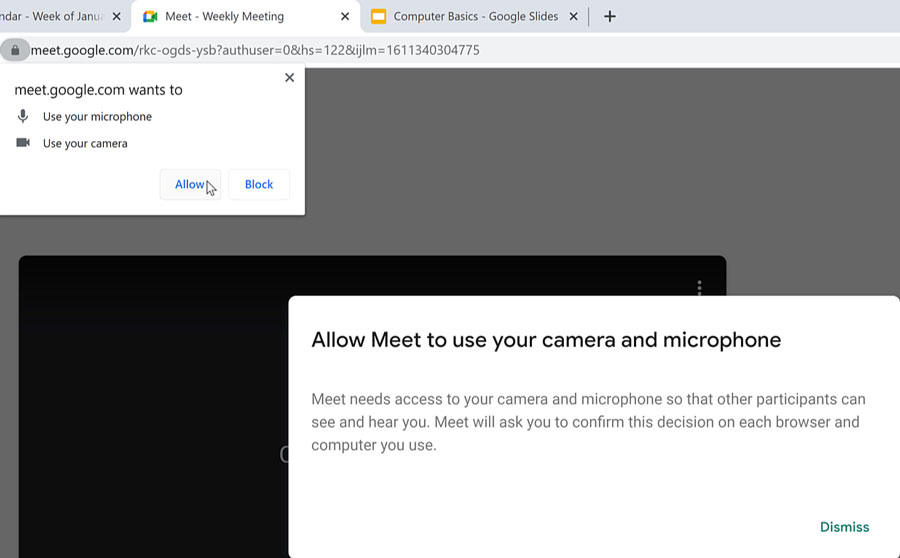
Task: Block microphone and camera access
Action: 259,184
